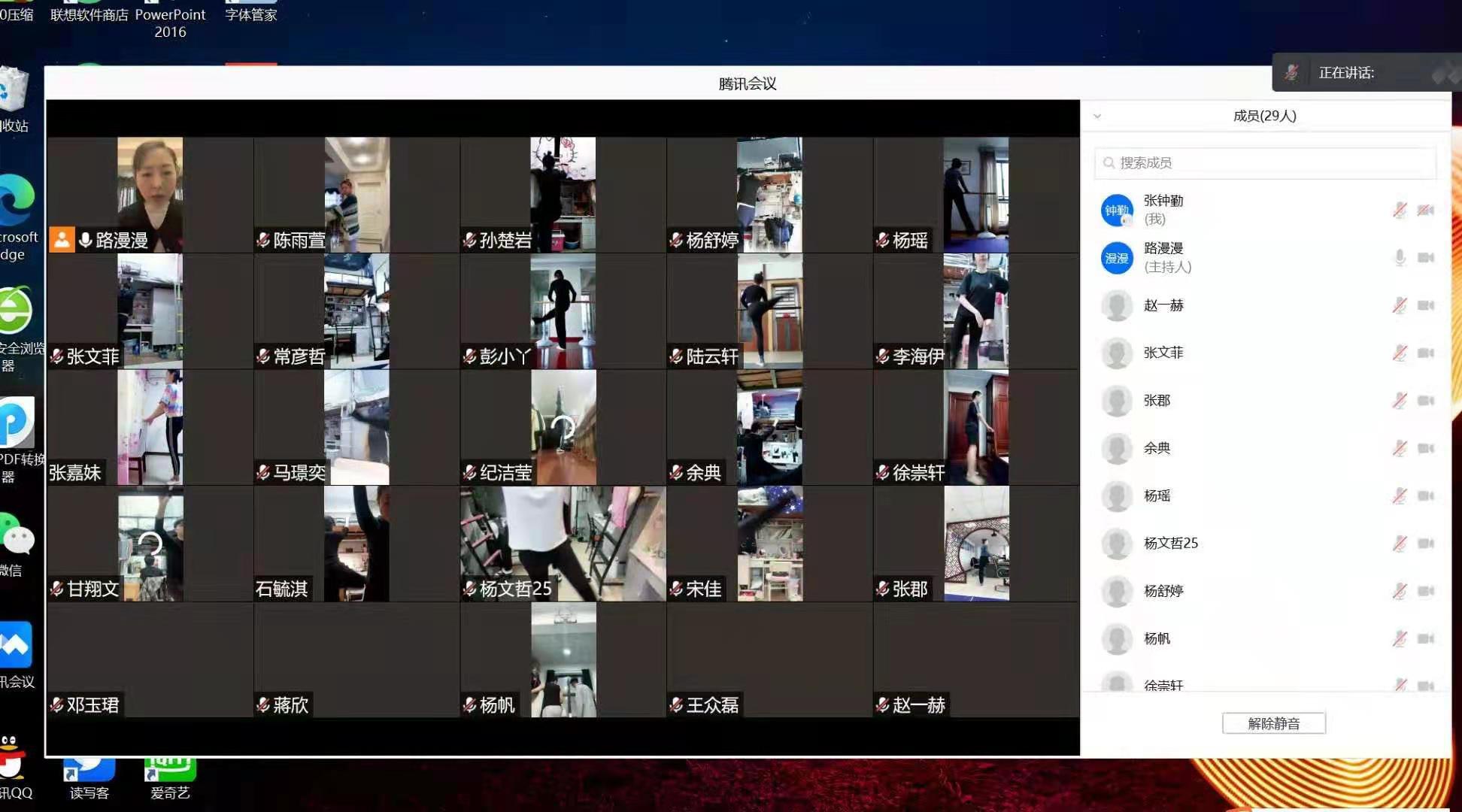Toggle microphone icon for 路漫漫 in member list

tap(1400, 258)
